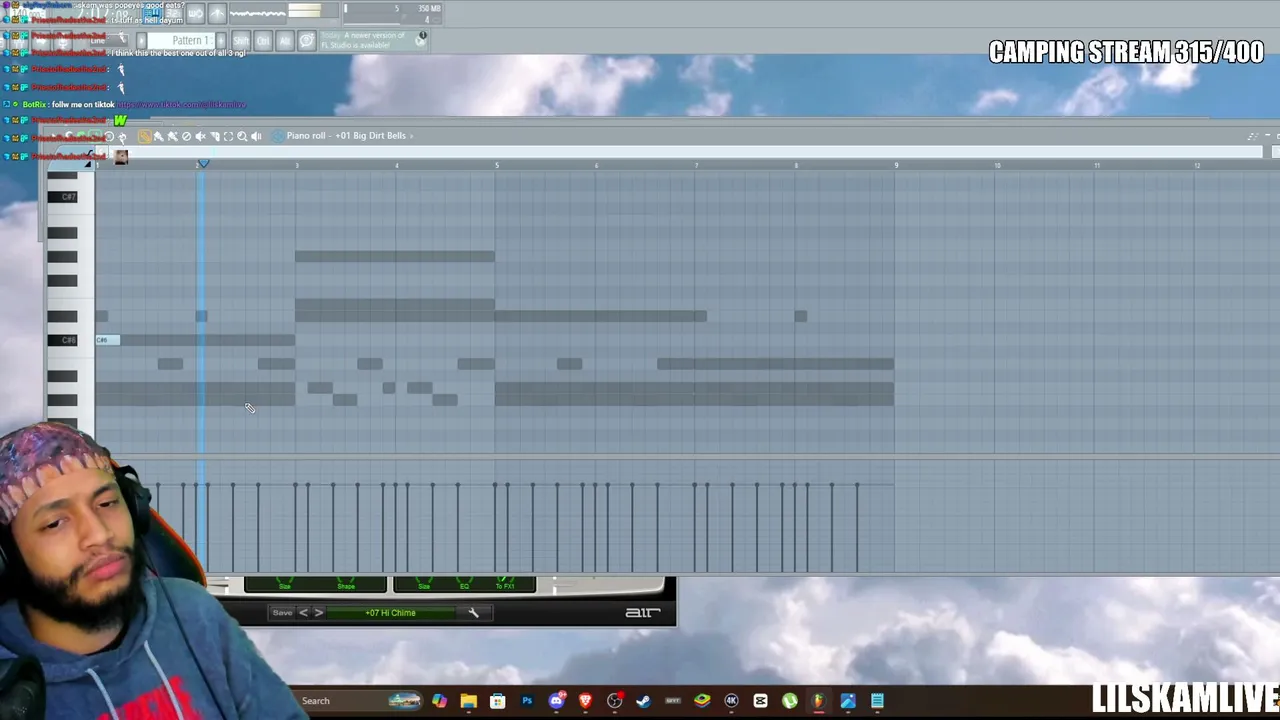The height and width of the screenshot is (720, 1280).
Task: Jump to bar 5 on the timeline ruler
Action: [496, 165]
